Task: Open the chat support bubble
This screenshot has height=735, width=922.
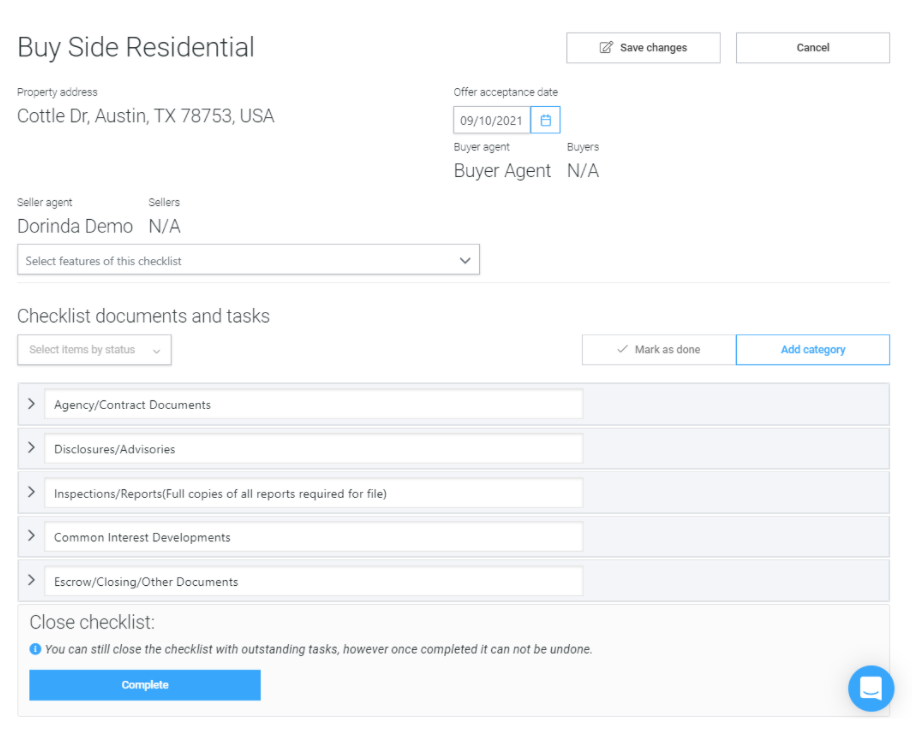Action: (870, 688)
